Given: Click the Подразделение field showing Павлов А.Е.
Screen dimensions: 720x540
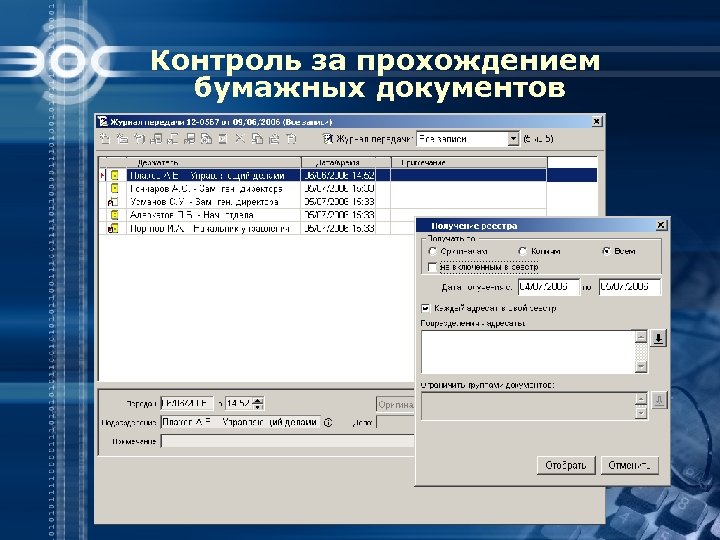Looking at the screenshot, I should 240,422.
